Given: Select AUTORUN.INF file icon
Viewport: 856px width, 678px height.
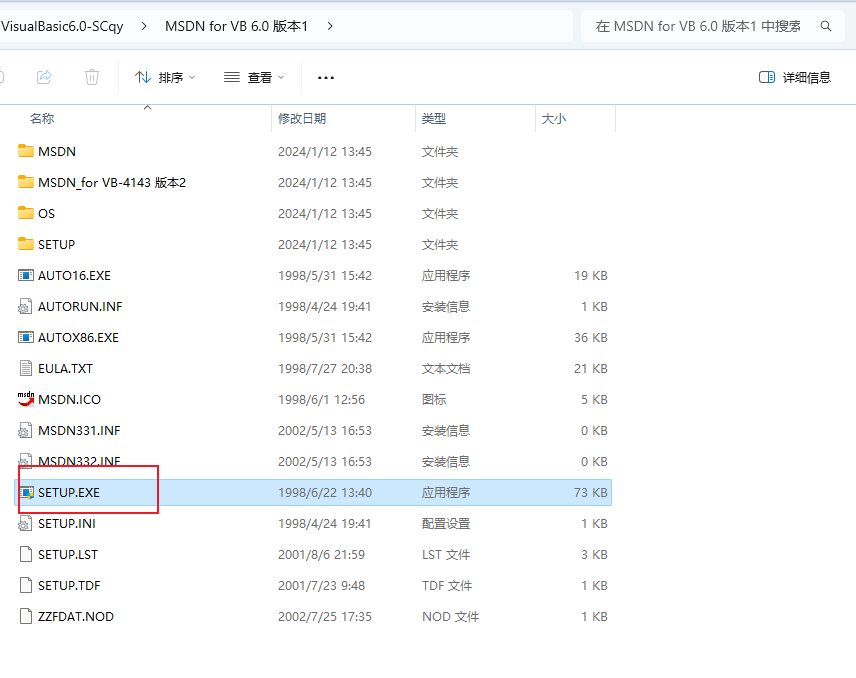Looking at the screenshot, I should coord(25,306).
